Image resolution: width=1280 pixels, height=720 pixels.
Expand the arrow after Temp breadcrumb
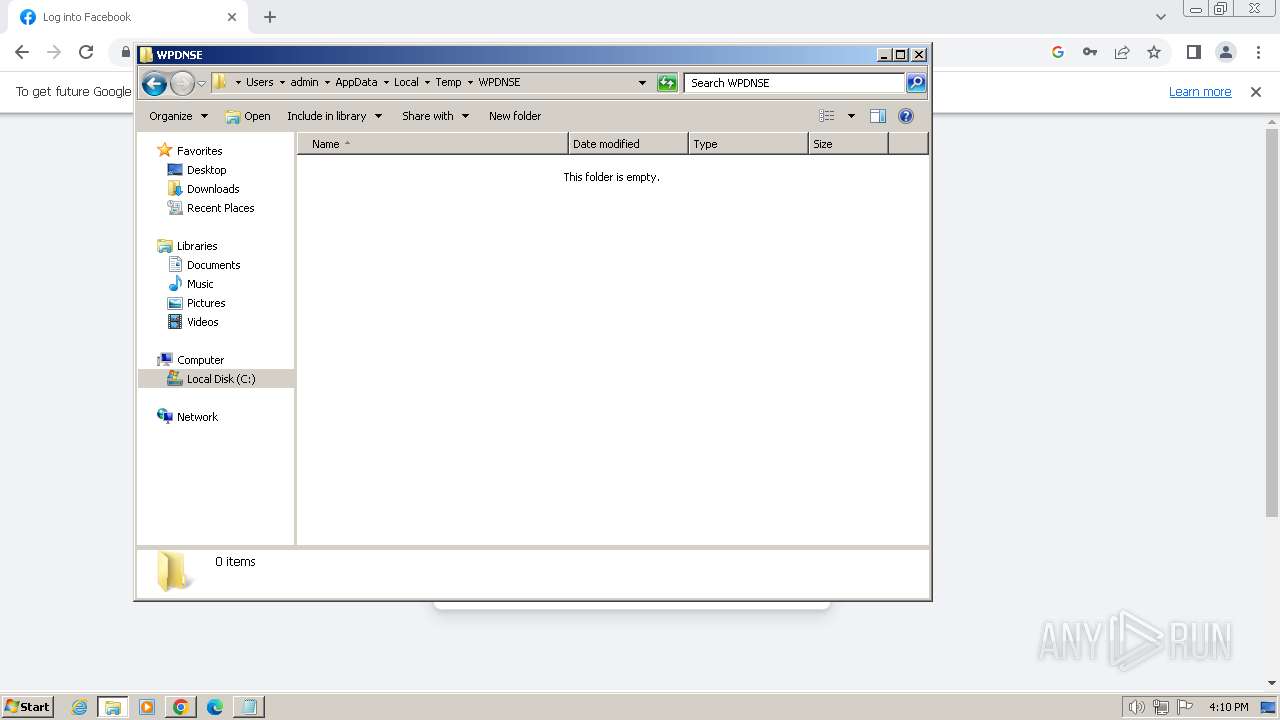coord(470,82)
